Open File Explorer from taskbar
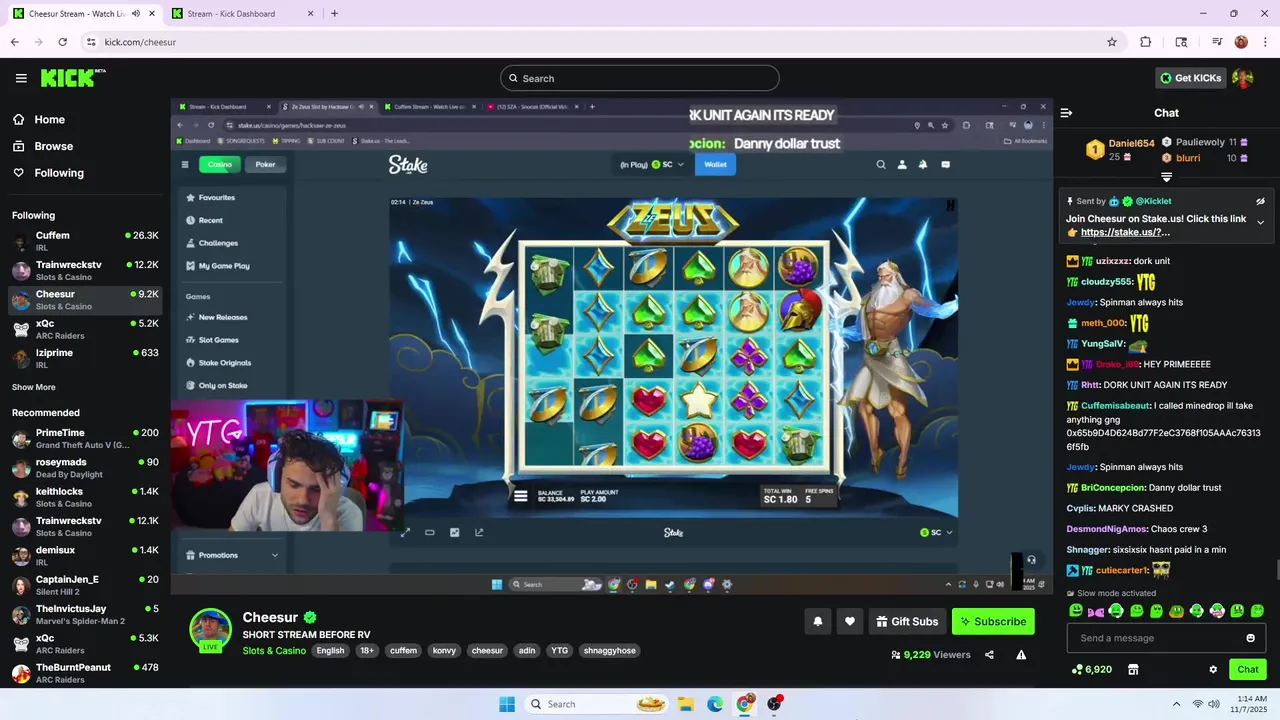 (x=686, y=704)
